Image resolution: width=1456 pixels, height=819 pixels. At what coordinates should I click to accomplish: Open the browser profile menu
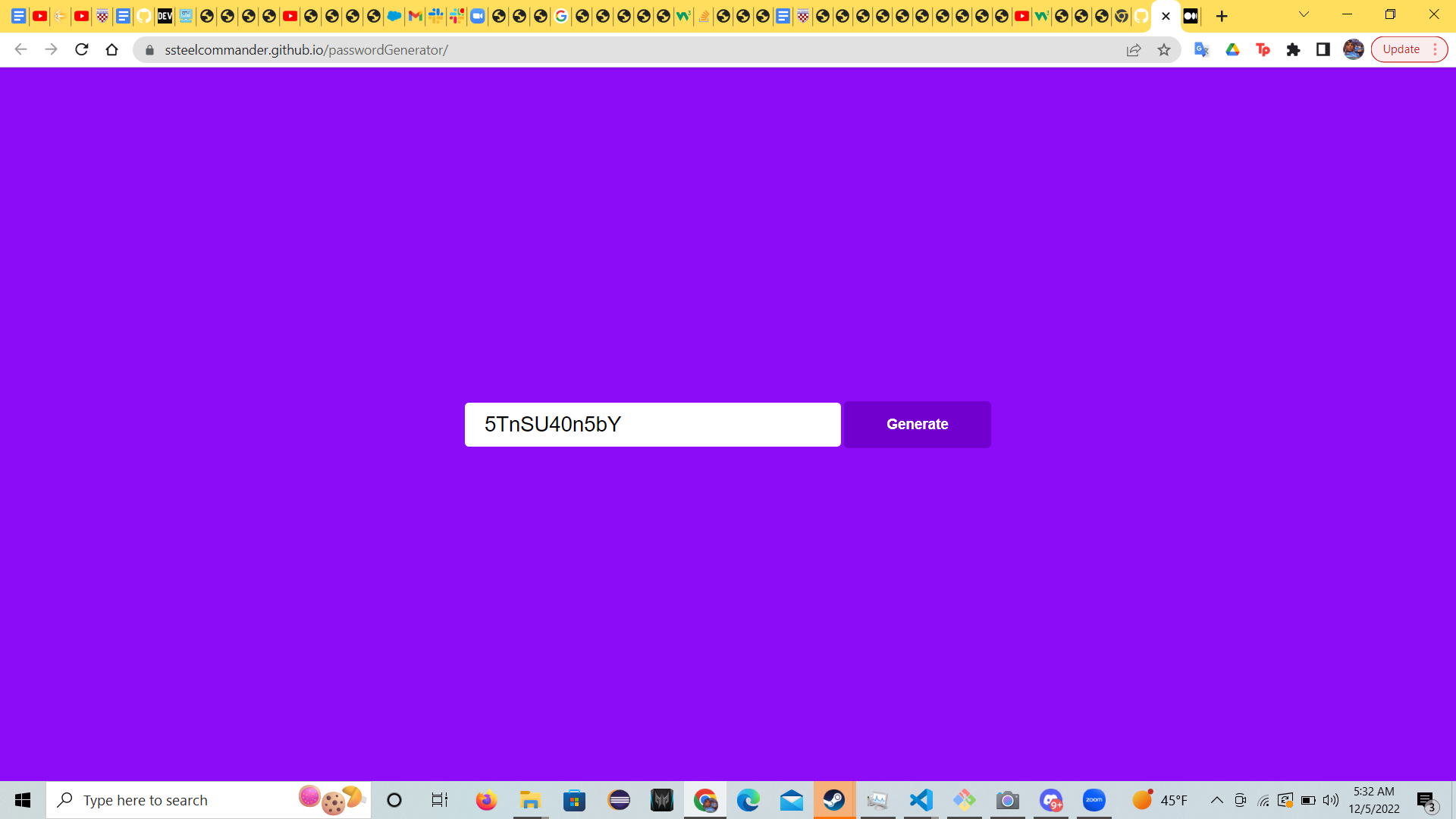coord(1354,49)
